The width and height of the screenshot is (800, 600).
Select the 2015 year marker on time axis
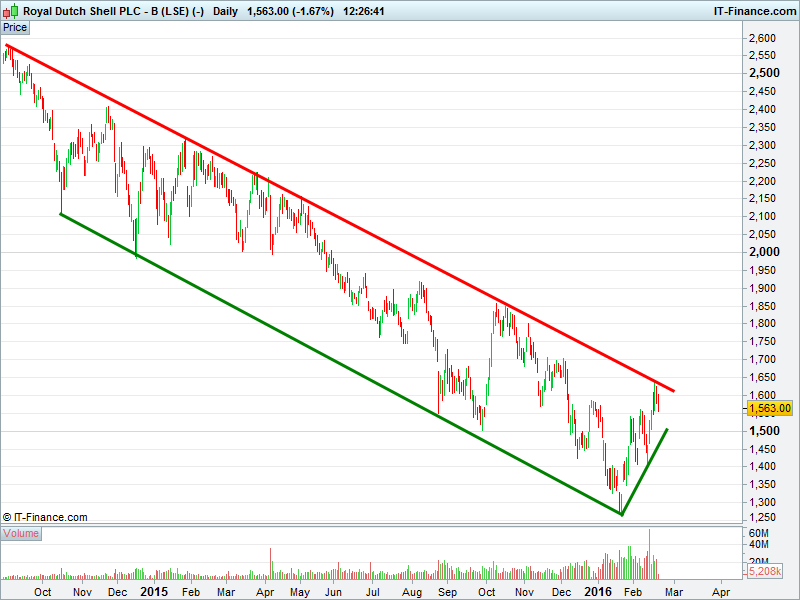(154, 591)
